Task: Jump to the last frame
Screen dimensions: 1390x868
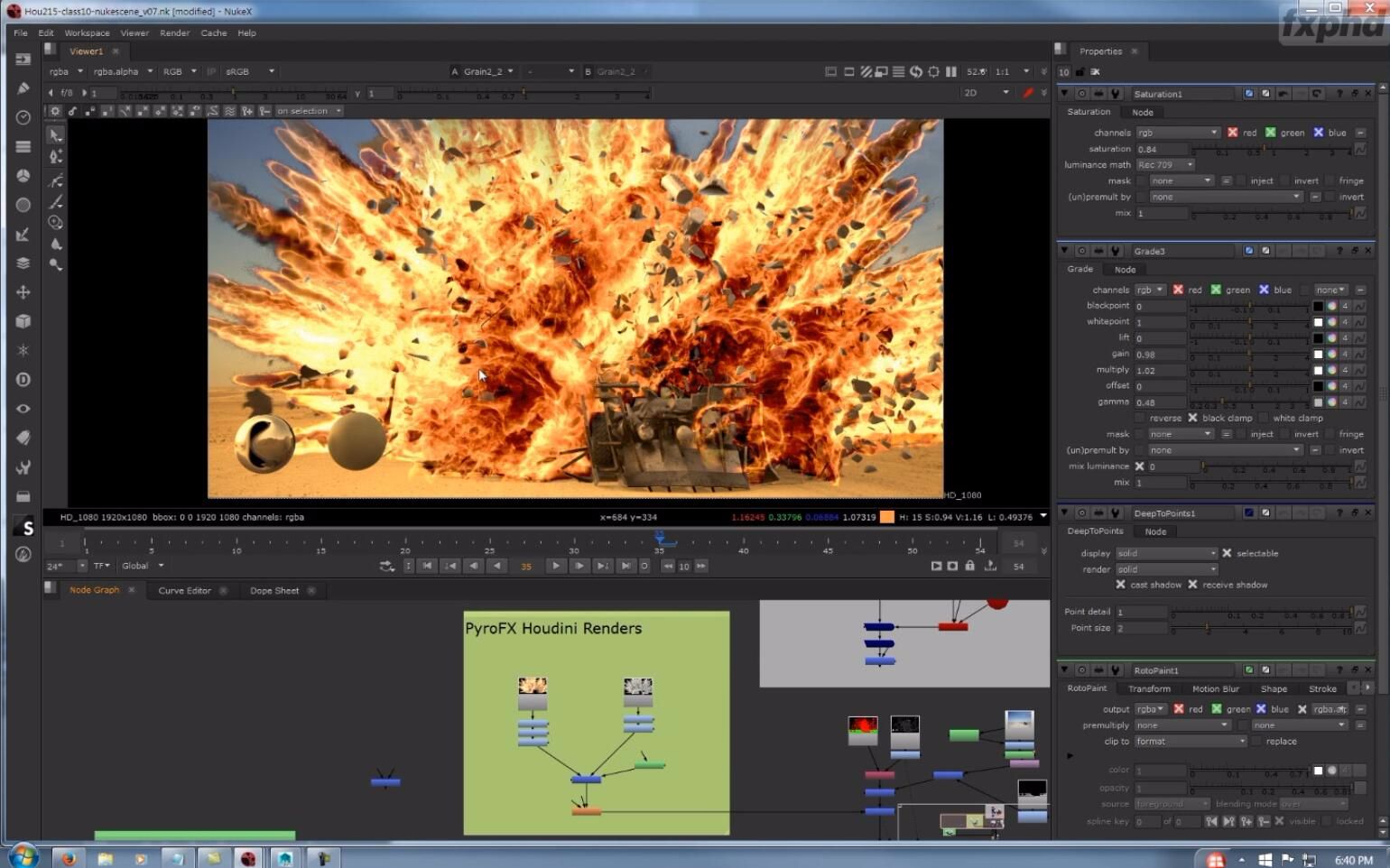Action: (x=626, y=566)
